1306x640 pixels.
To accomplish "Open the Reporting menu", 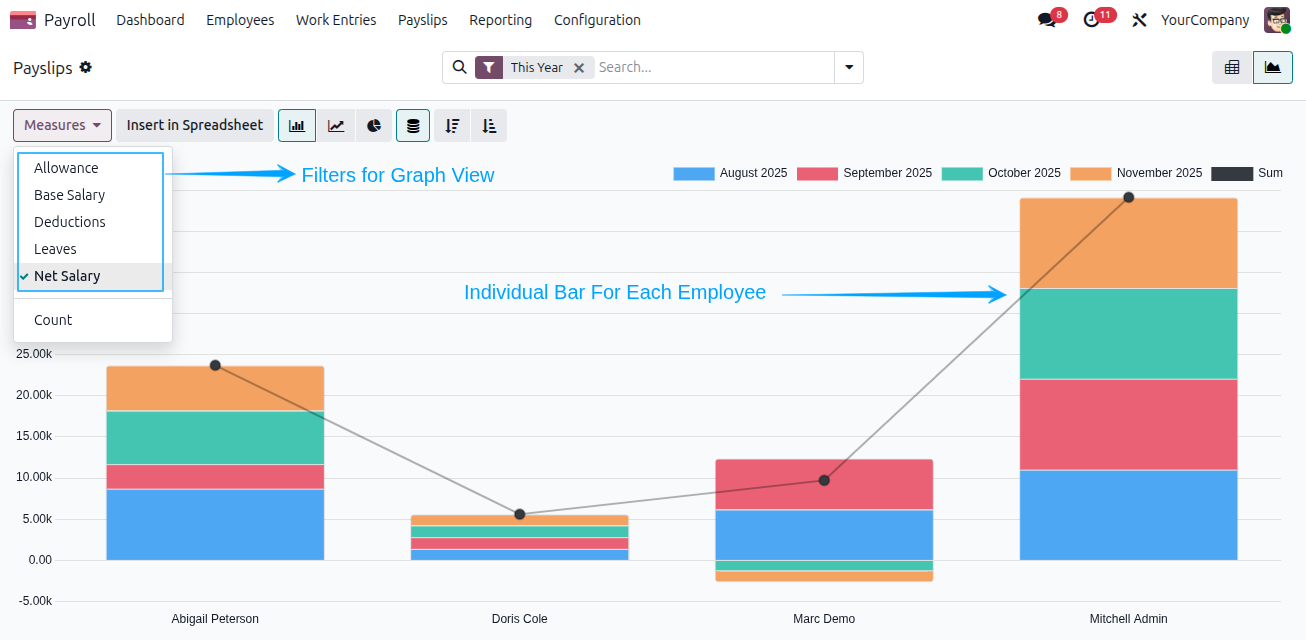I will (x=501, y=20).
